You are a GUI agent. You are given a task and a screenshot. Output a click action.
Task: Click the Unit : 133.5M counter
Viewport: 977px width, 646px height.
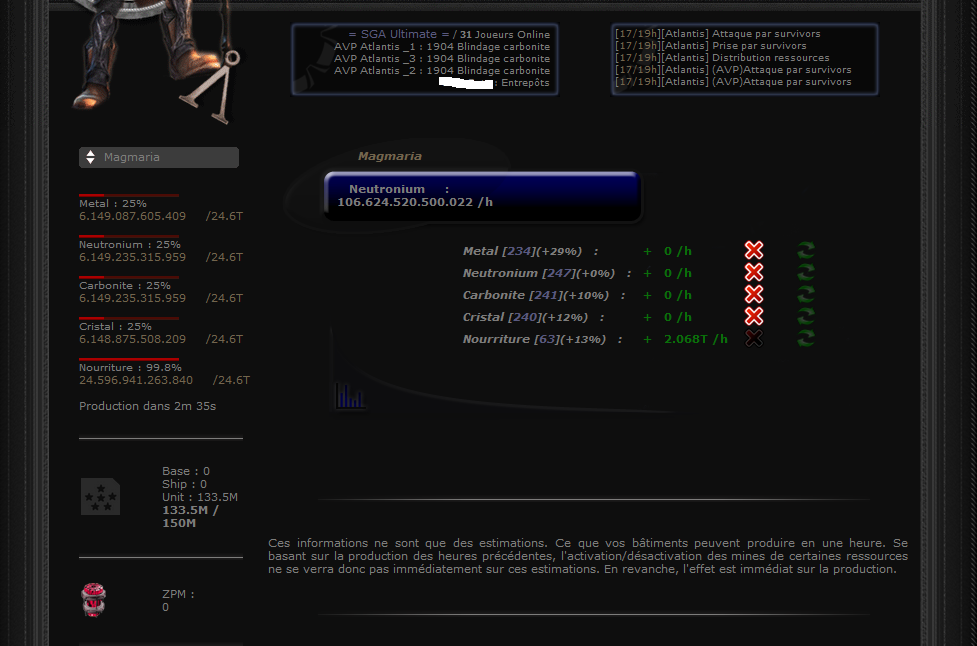(x=200, y=497)
